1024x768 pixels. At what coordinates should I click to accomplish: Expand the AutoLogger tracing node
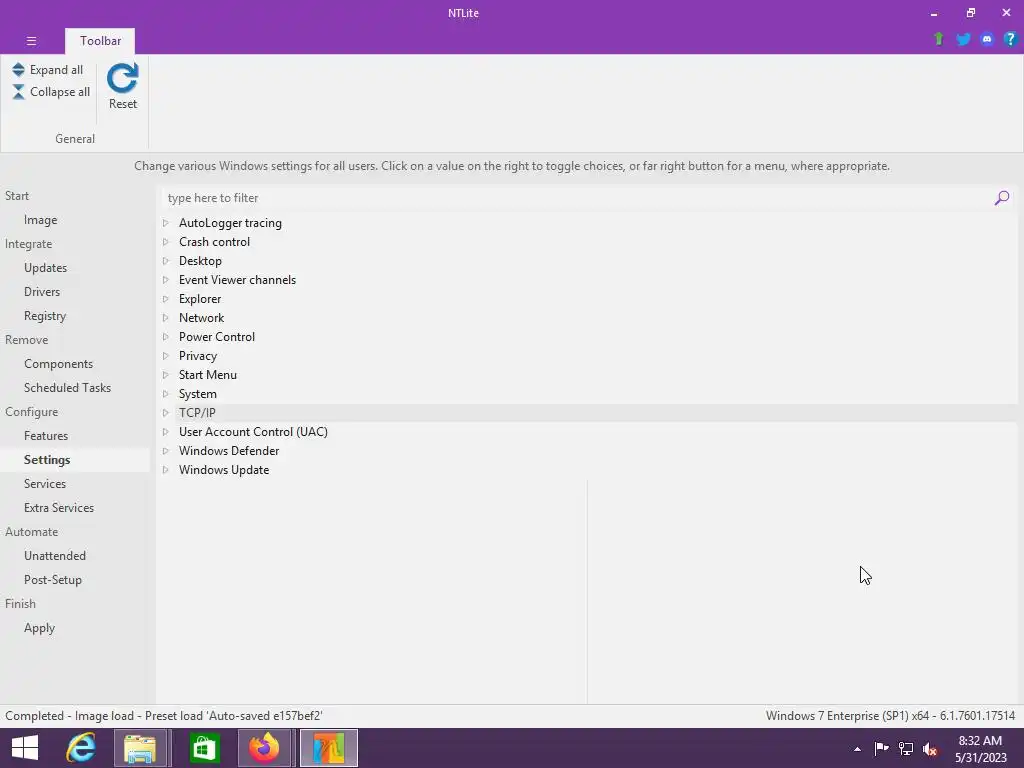pyautogui.click(x=166, y=223)
